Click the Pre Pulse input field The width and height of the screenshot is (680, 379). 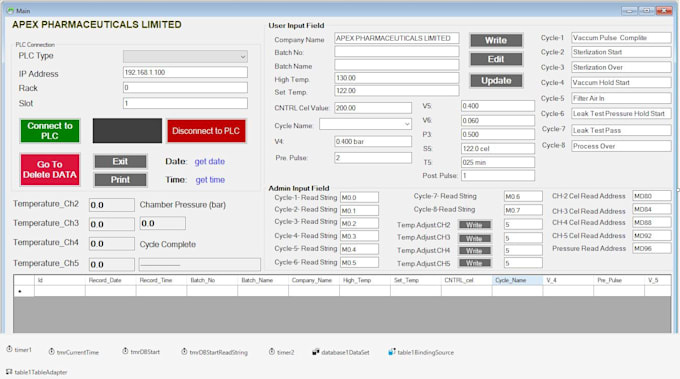click(373, 158)
